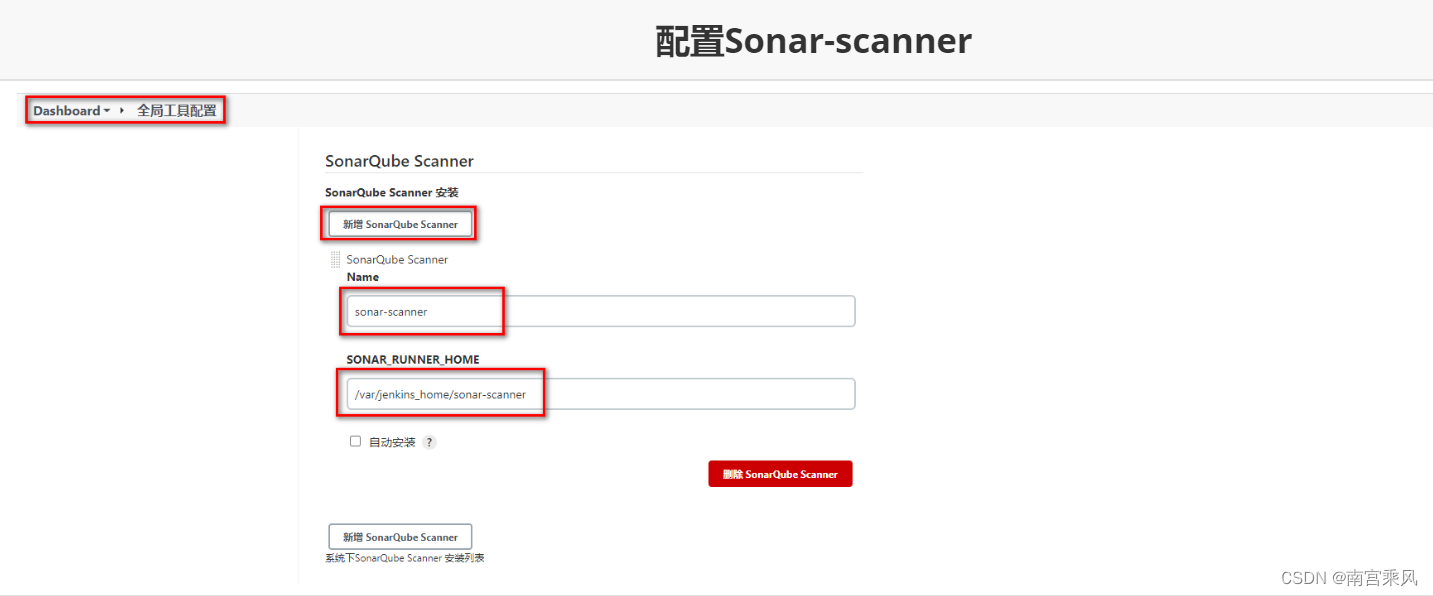Viewport: 1433px width, 596px height.
Task: Click the SonarQube Scanner 安装 label
Action: point(391,192)
